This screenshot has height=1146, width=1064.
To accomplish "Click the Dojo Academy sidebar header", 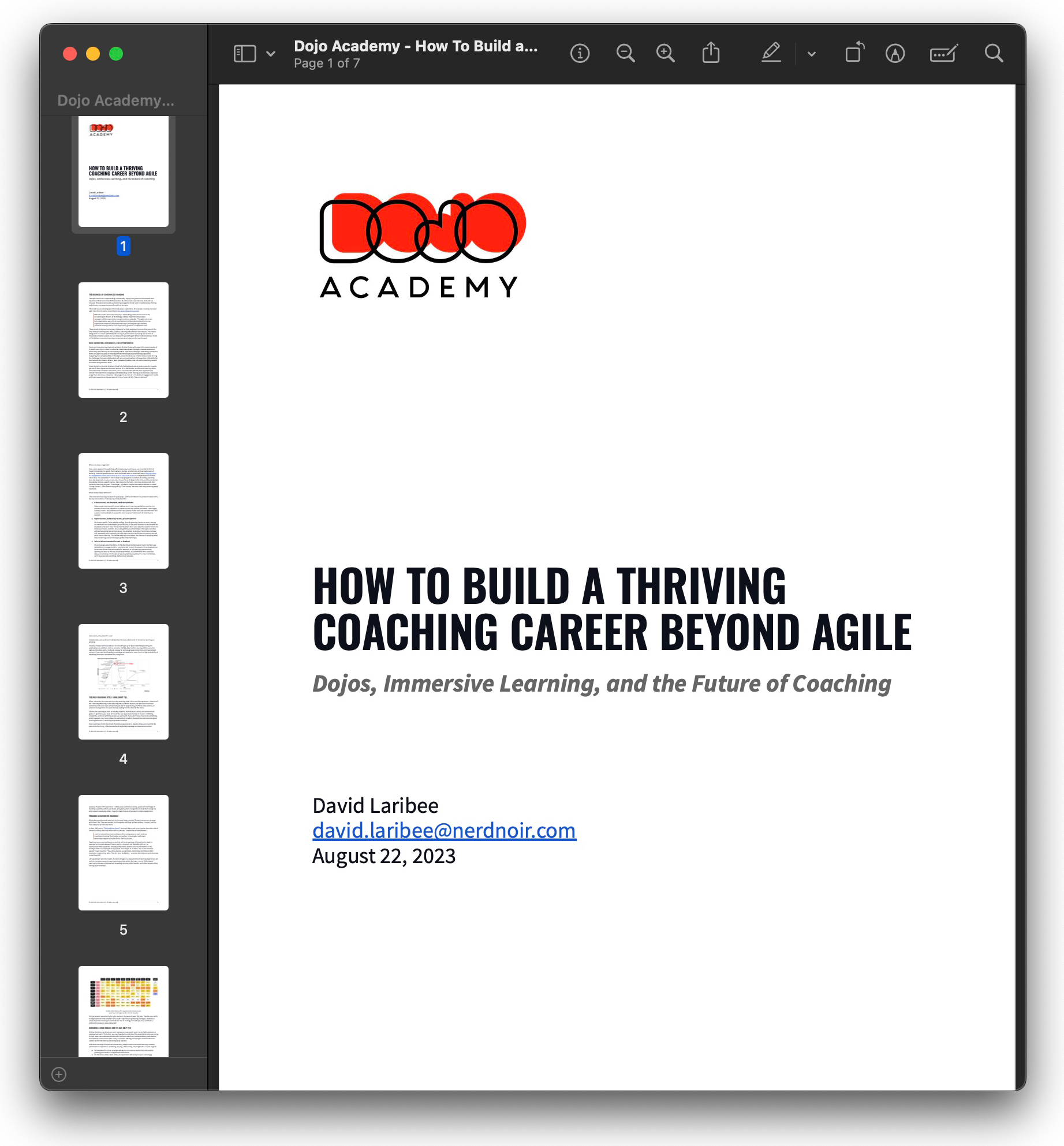I will click(x=115, y=100).
